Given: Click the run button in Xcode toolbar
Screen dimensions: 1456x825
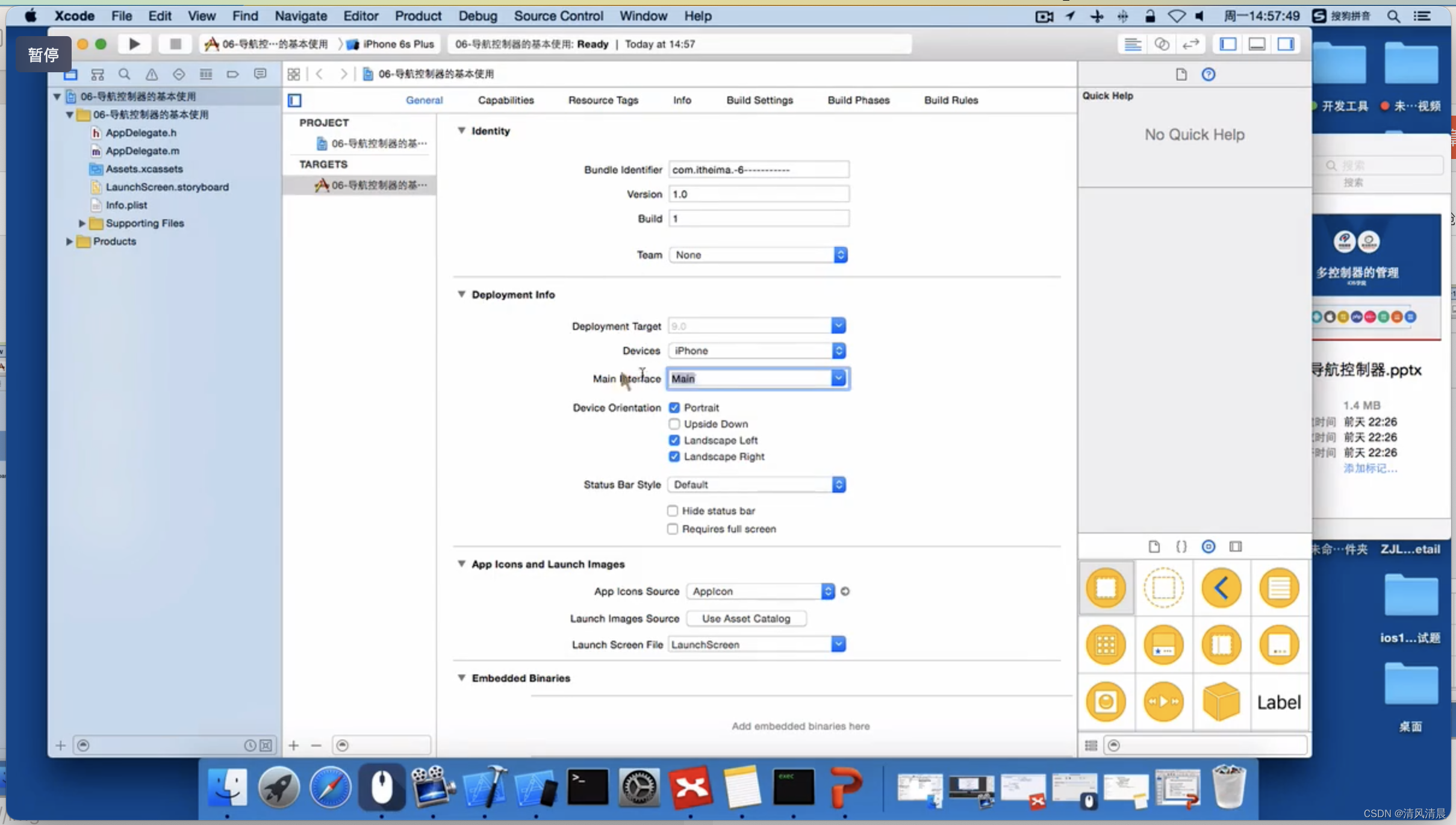Looking at the screenshot, I should pos(134,44).
